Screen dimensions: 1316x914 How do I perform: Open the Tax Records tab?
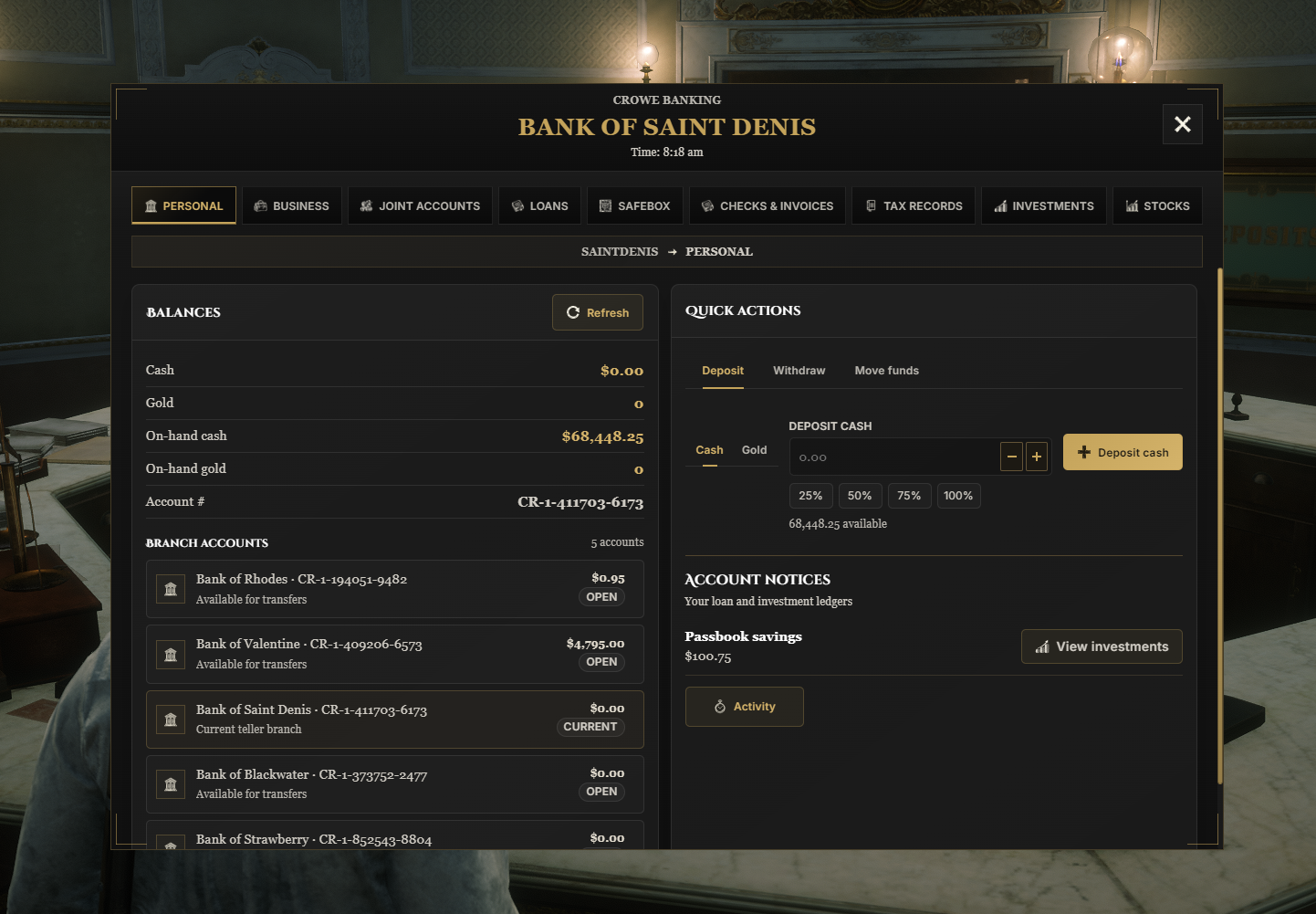[x=914, y=205]
